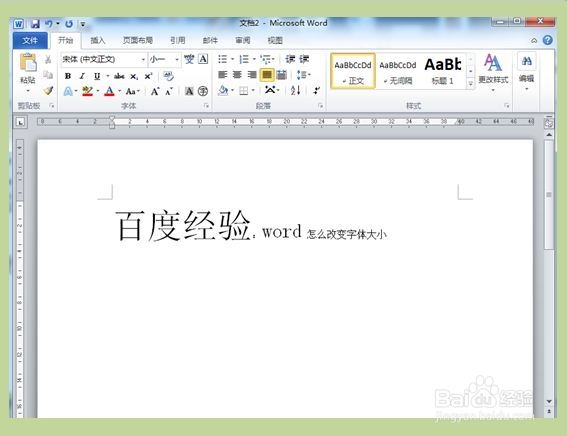Toggle the highlighted Justify alignment
The width and height of the screenshot is (567, 436).
267,75
